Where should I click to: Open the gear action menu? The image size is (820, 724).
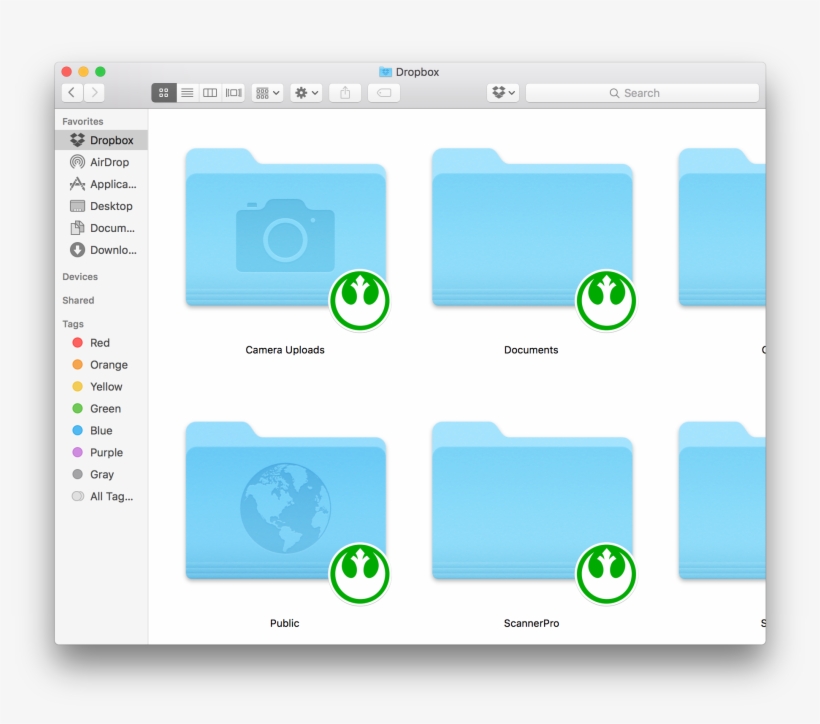click(306, 93)
